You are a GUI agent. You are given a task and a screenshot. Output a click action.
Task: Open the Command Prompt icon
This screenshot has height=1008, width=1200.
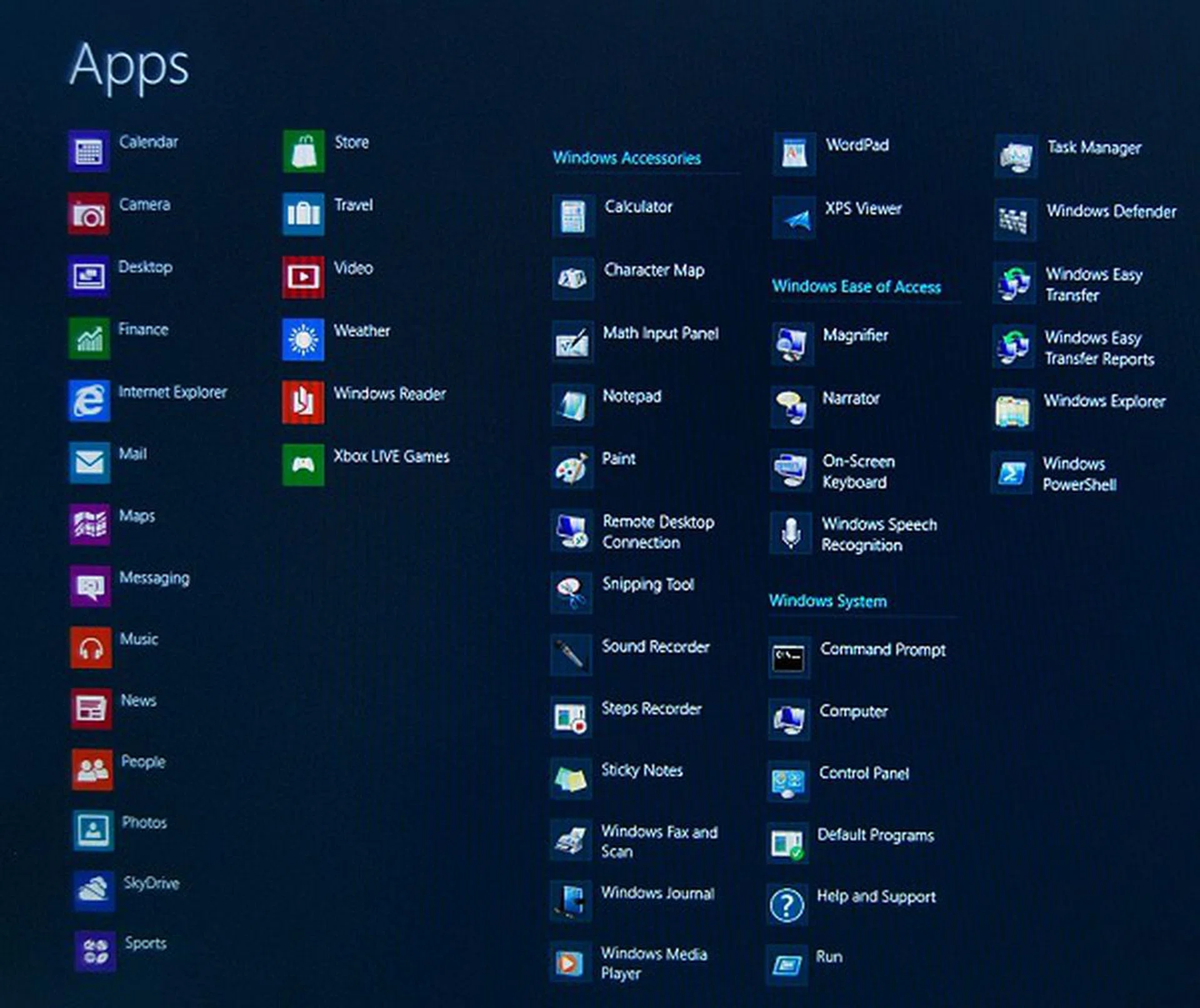pyautogui.click(x=789, y=657)
